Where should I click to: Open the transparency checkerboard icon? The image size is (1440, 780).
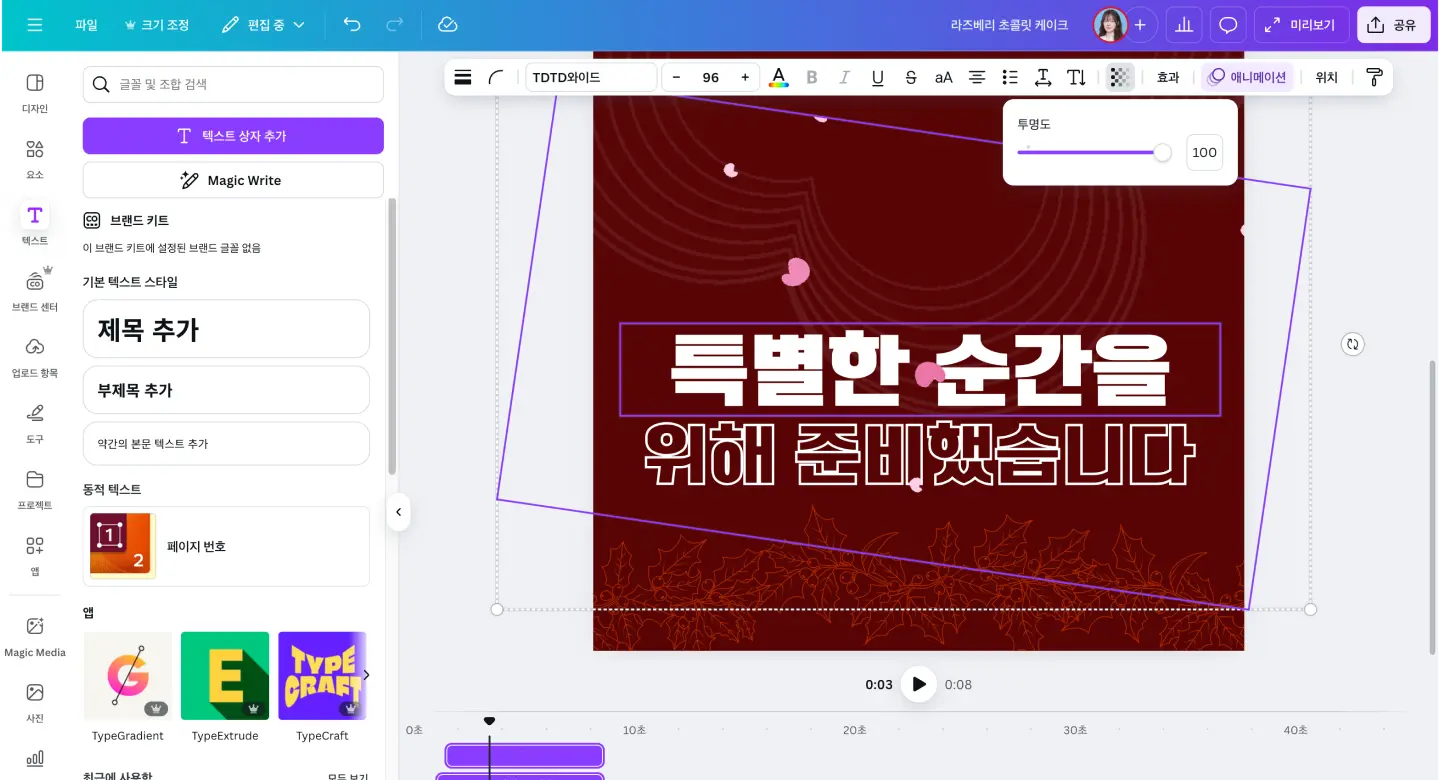point(1120,78)
